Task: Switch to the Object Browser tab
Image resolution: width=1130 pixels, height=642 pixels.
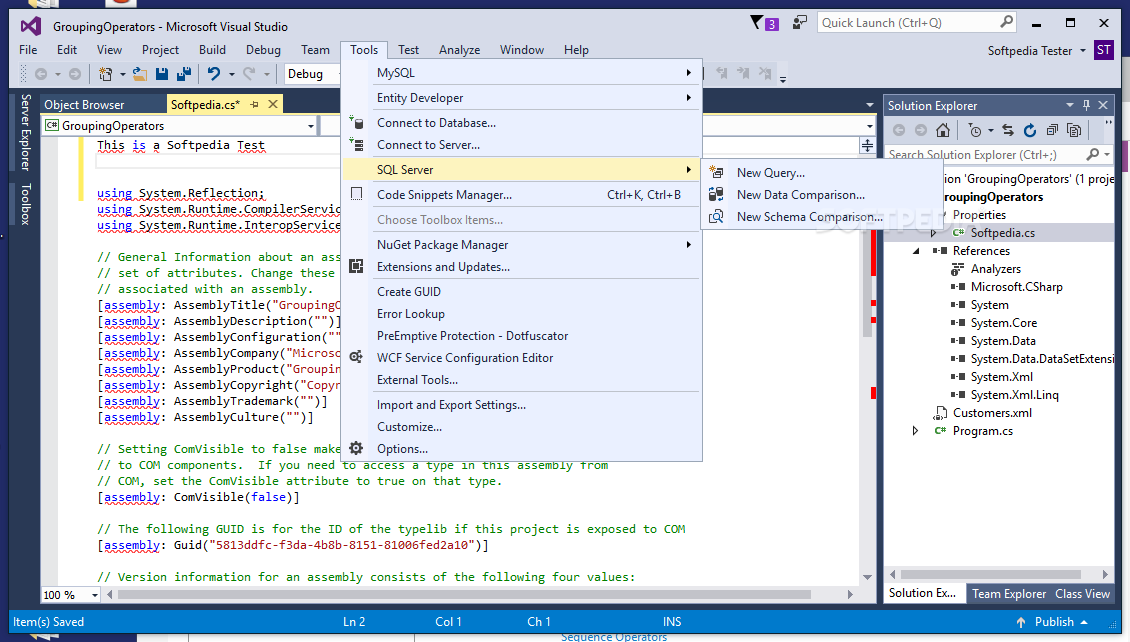Action: coord(84,104)
